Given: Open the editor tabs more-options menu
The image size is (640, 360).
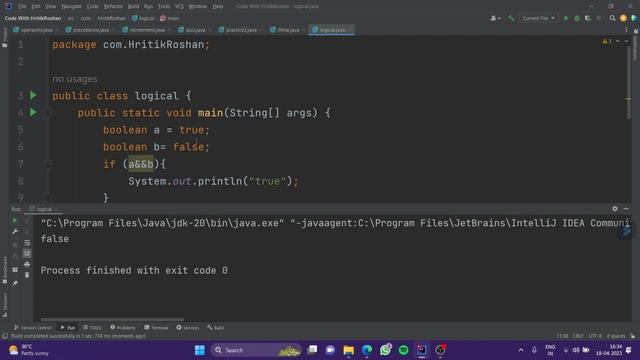Looking at the screenshot, I should coord(626,30).
